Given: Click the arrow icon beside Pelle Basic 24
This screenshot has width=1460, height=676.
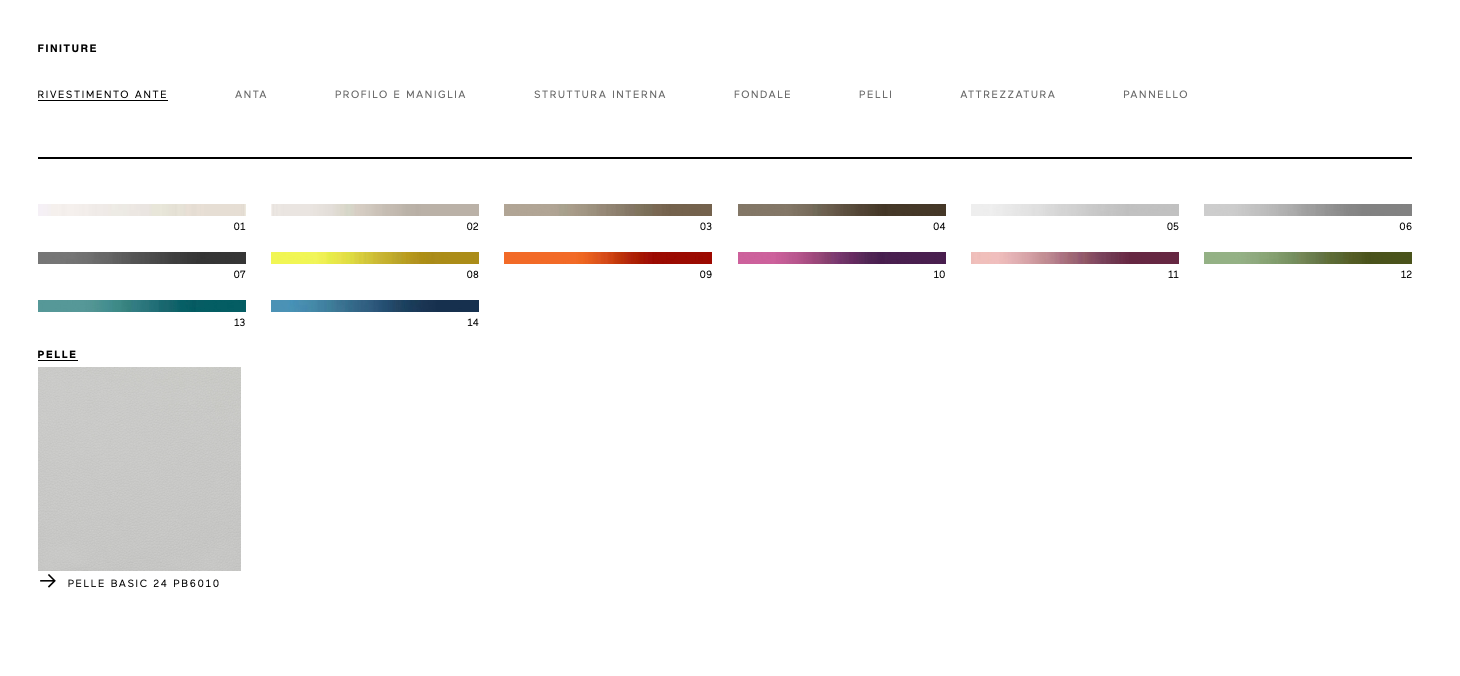Looking at the screenshot, I should click(x=47, y=581).
